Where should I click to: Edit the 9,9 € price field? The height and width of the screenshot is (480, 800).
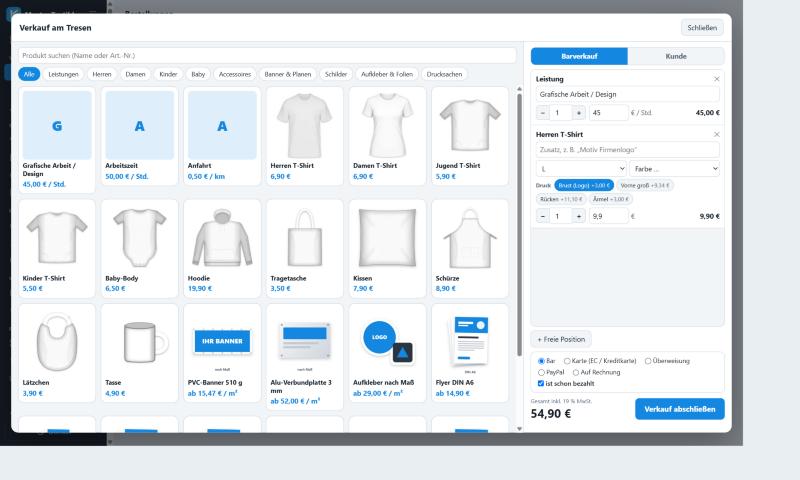[609, 216]
